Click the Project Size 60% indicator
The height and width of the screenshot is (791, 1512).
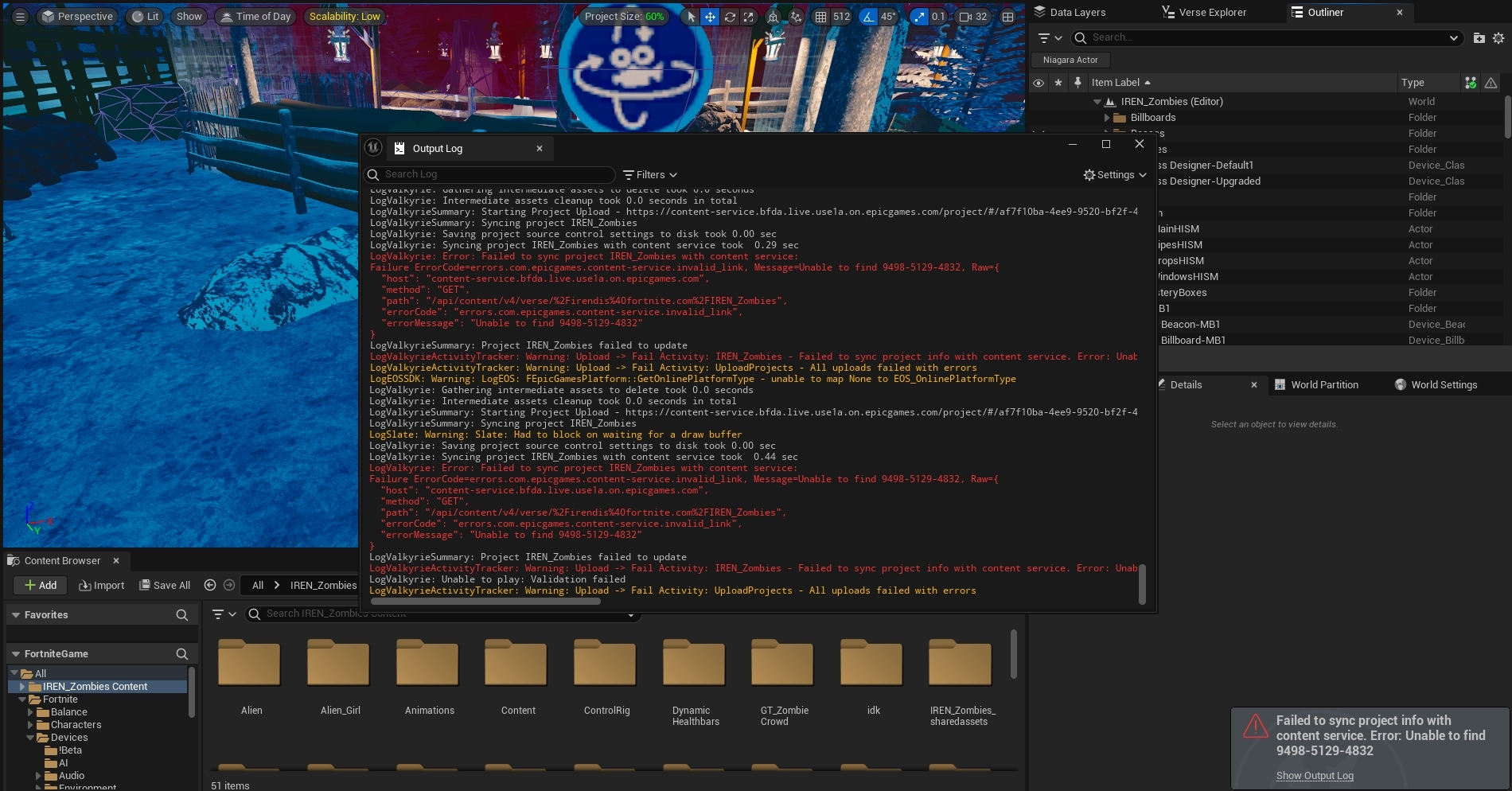pos(624,17)
